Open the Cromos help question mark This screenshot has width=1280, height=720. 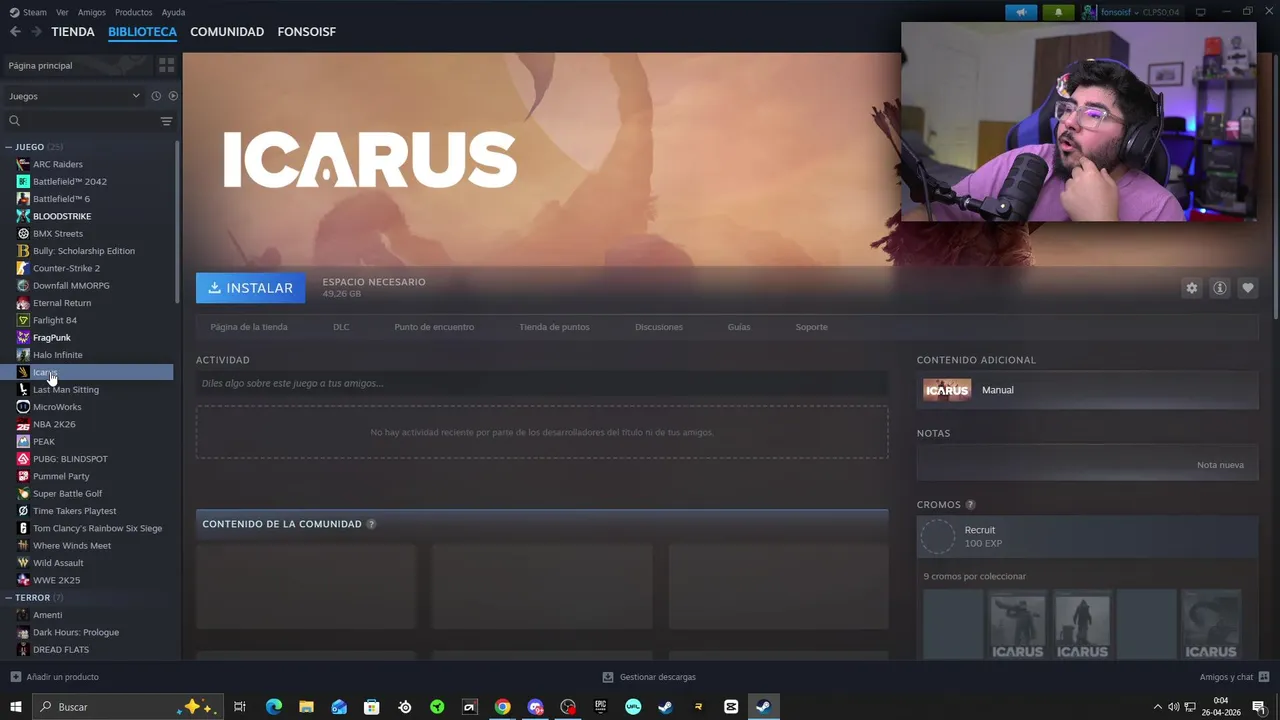click(x=970, y=505)
